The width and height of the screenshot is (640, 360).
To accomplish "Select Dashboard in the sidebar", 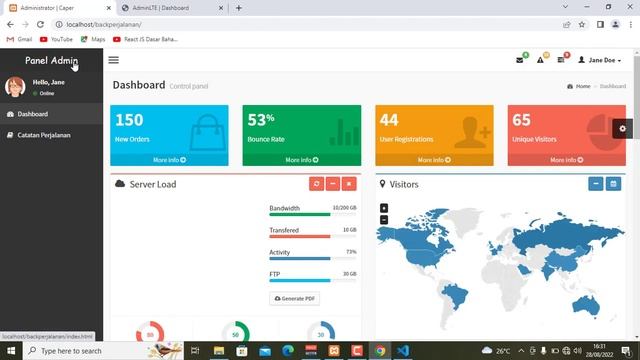I will [x=51, y=114].
